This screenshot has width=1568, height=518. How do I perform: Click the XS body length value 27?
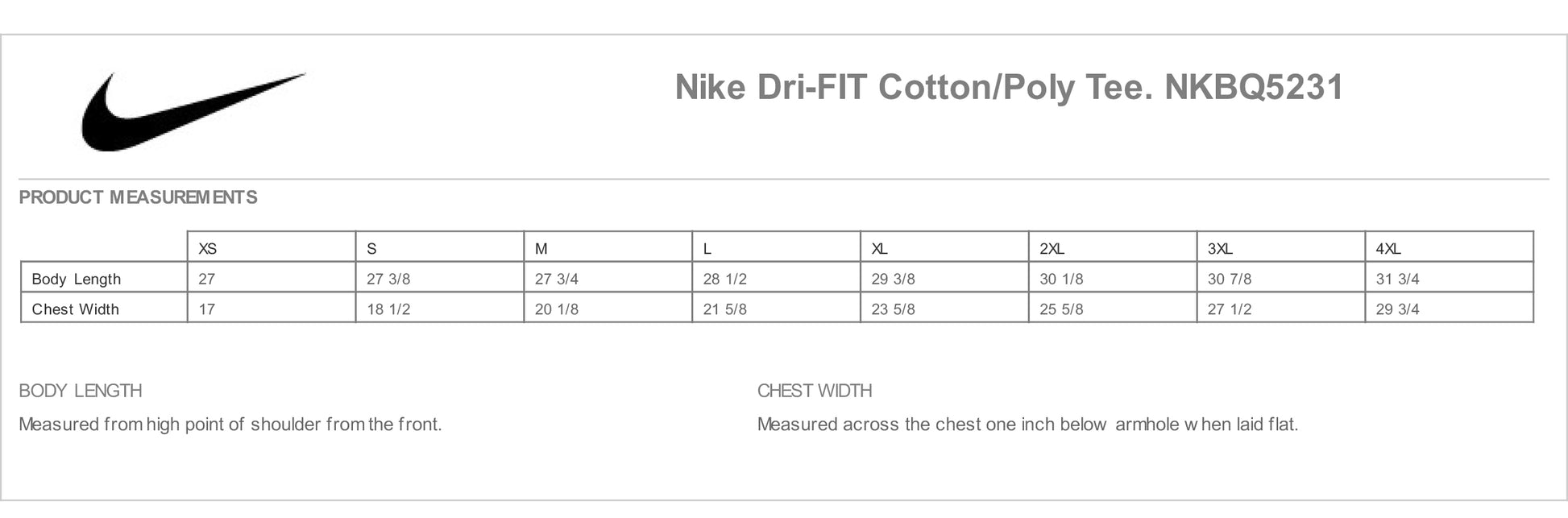coord(207,280)
